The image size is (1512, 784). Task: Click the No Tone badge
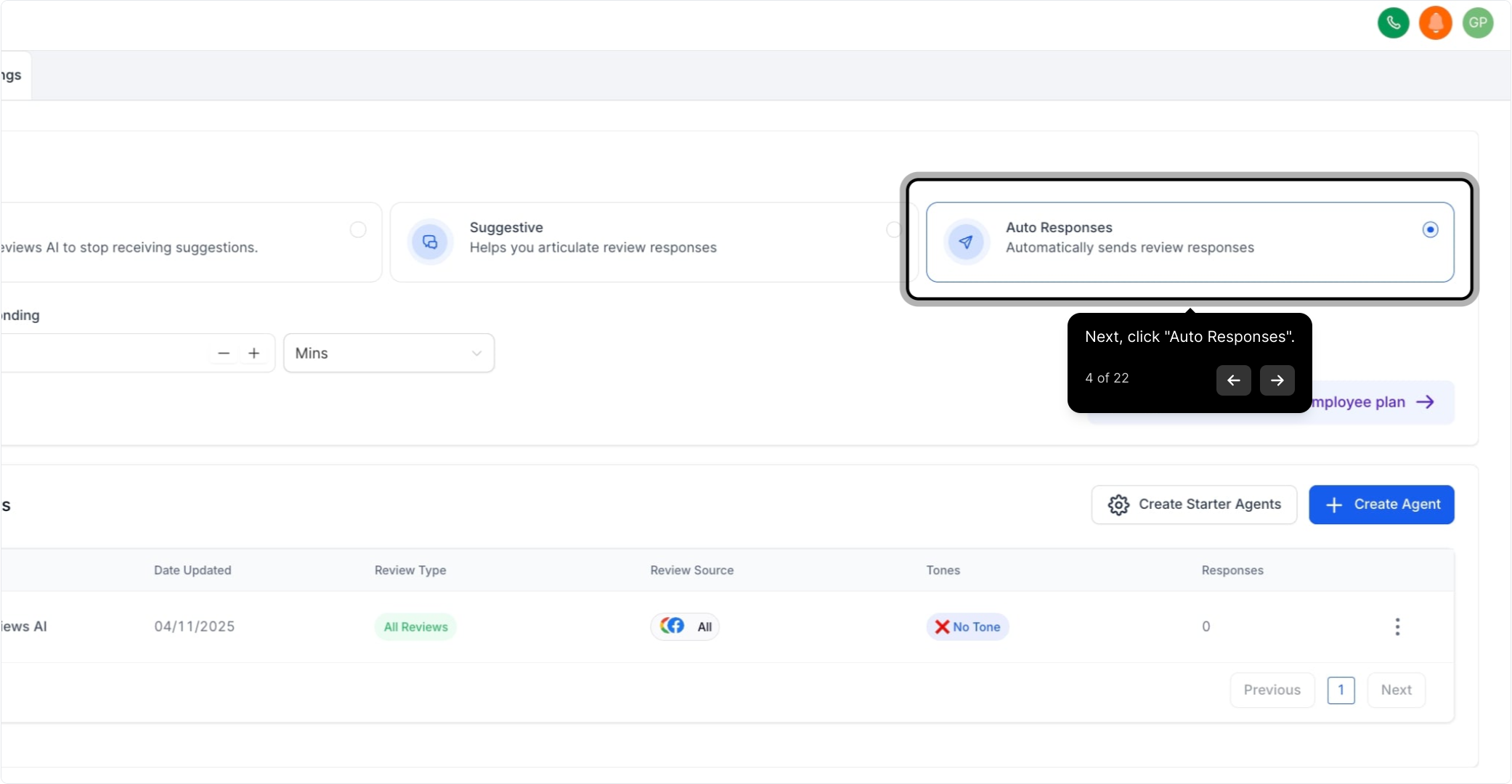click(x=967, y=626)
